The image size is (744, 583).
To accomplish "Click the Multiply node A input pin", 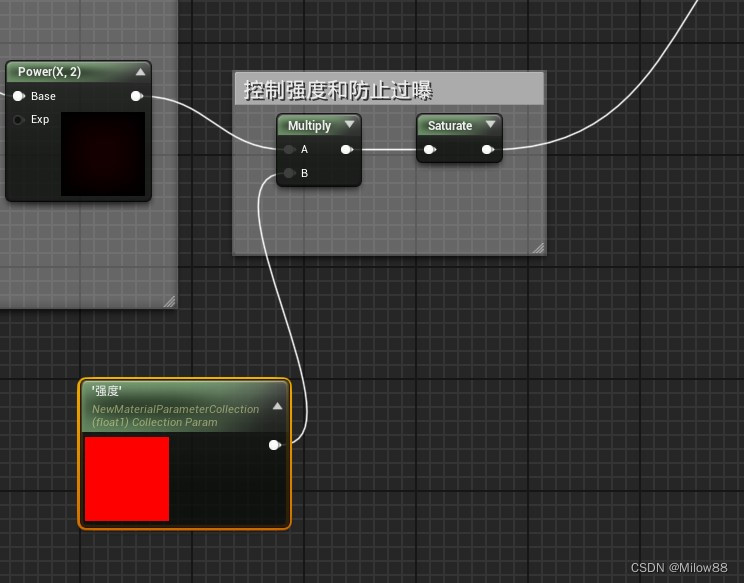I will [x=289, y=150].
